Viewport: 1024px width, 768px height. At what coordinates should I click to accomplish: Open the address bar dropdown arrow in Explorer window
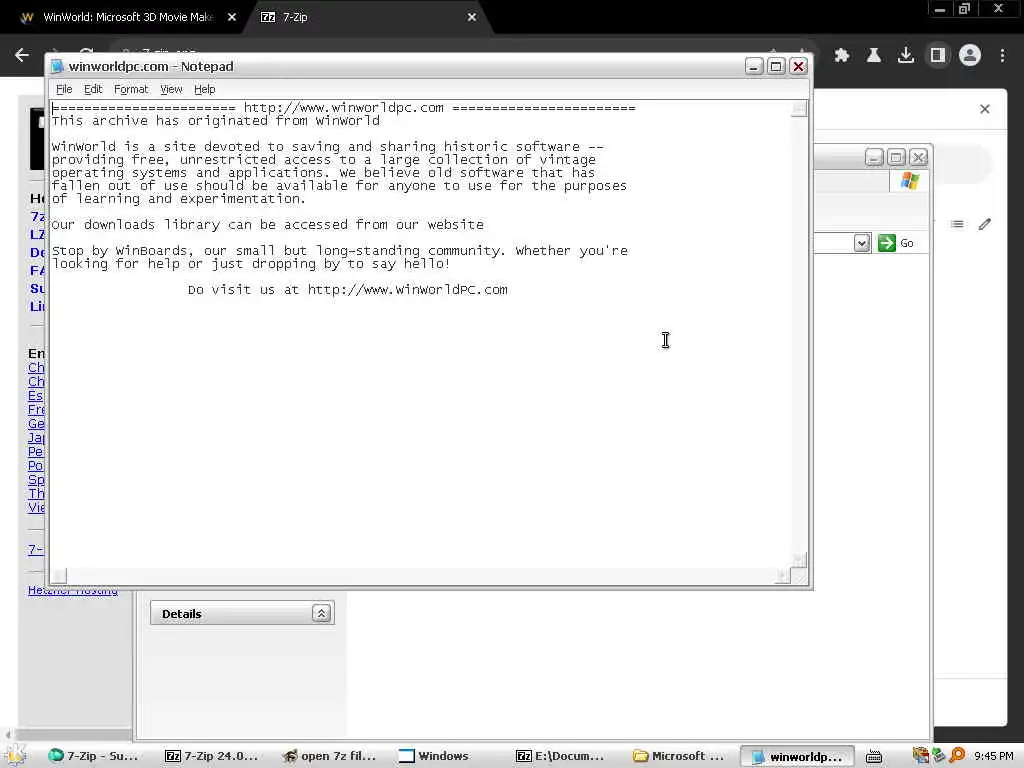click(862, 244)
